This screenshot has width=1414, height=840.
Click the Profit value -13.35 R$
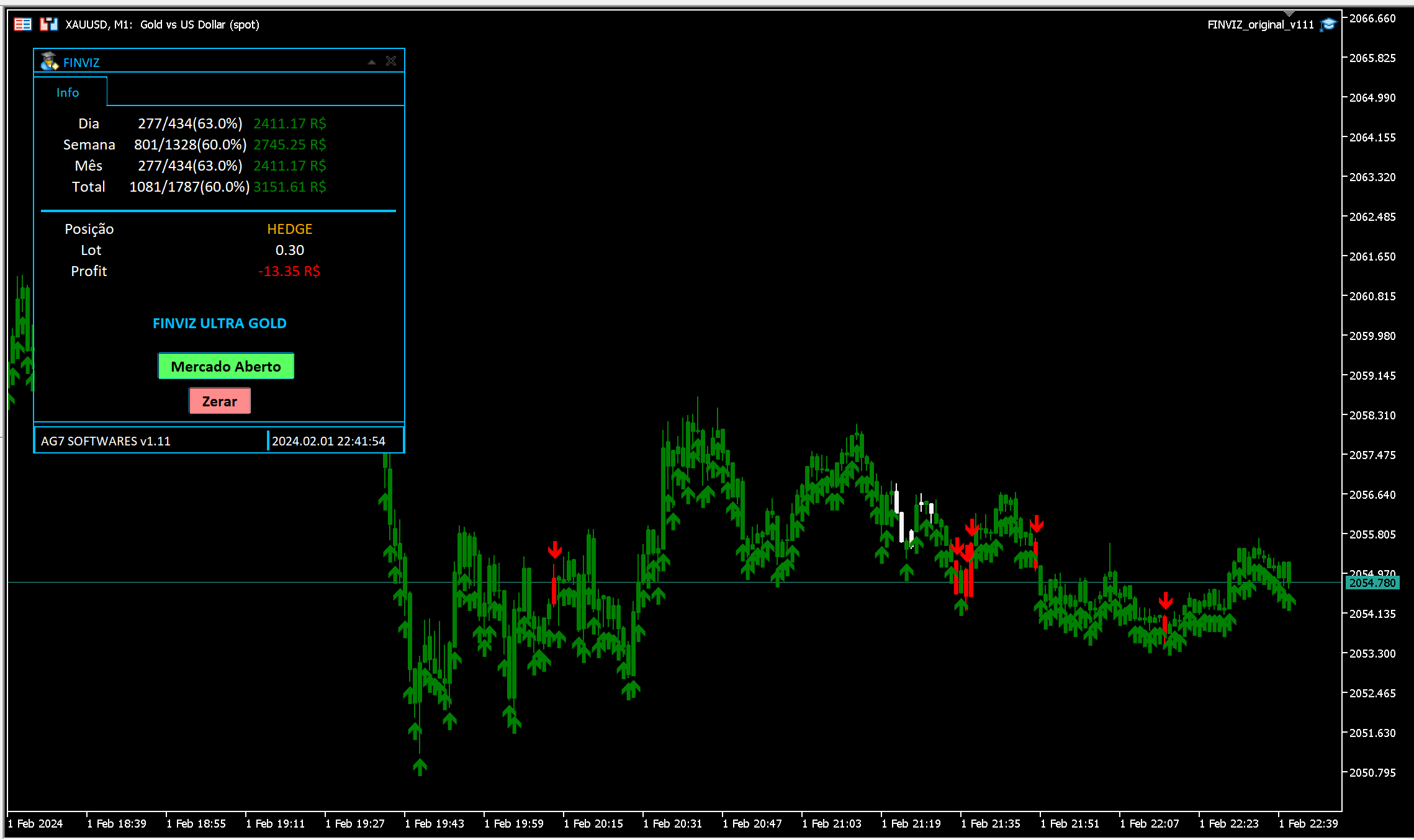pyautogui.click(x=289, y=271)
